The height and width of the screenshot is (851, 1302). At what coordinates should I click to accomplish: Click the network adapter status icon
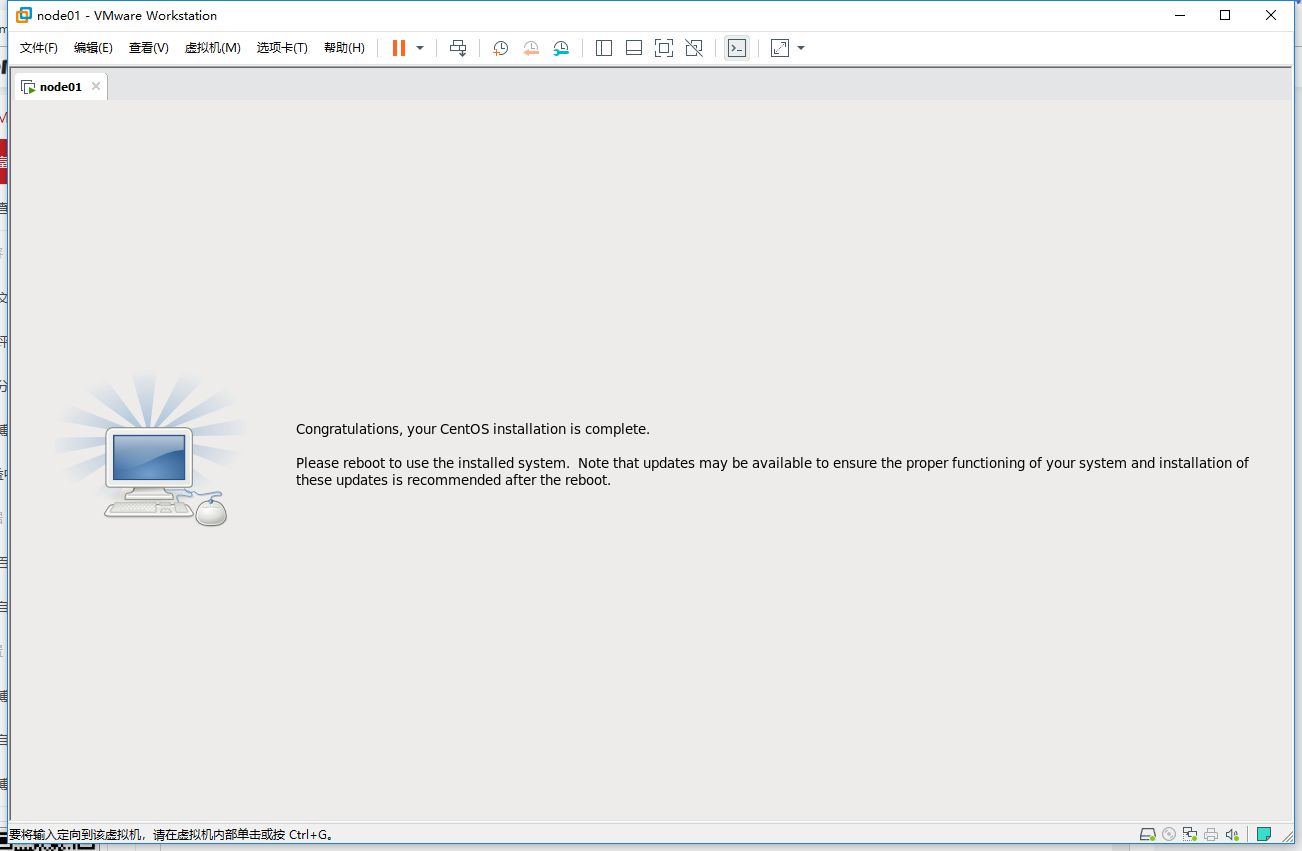pos(1190,834)
